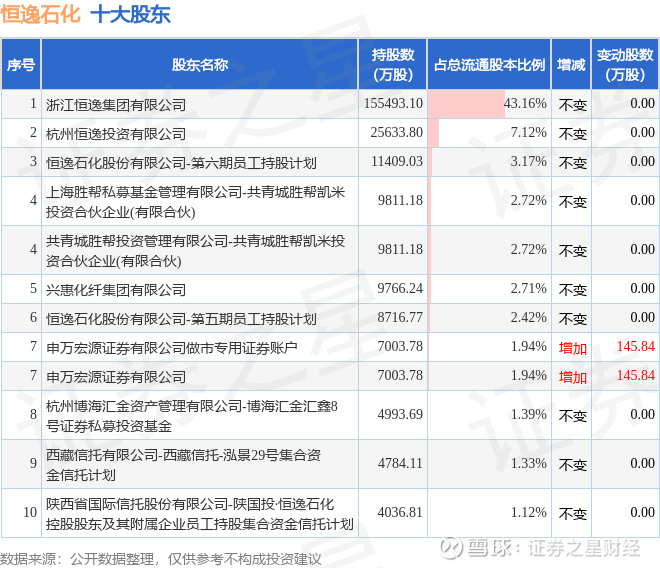Select the 变动股数(万股) column header
The width and height of the screenshot is (660, 568).
pyautogui.click(x=625, y=64)
